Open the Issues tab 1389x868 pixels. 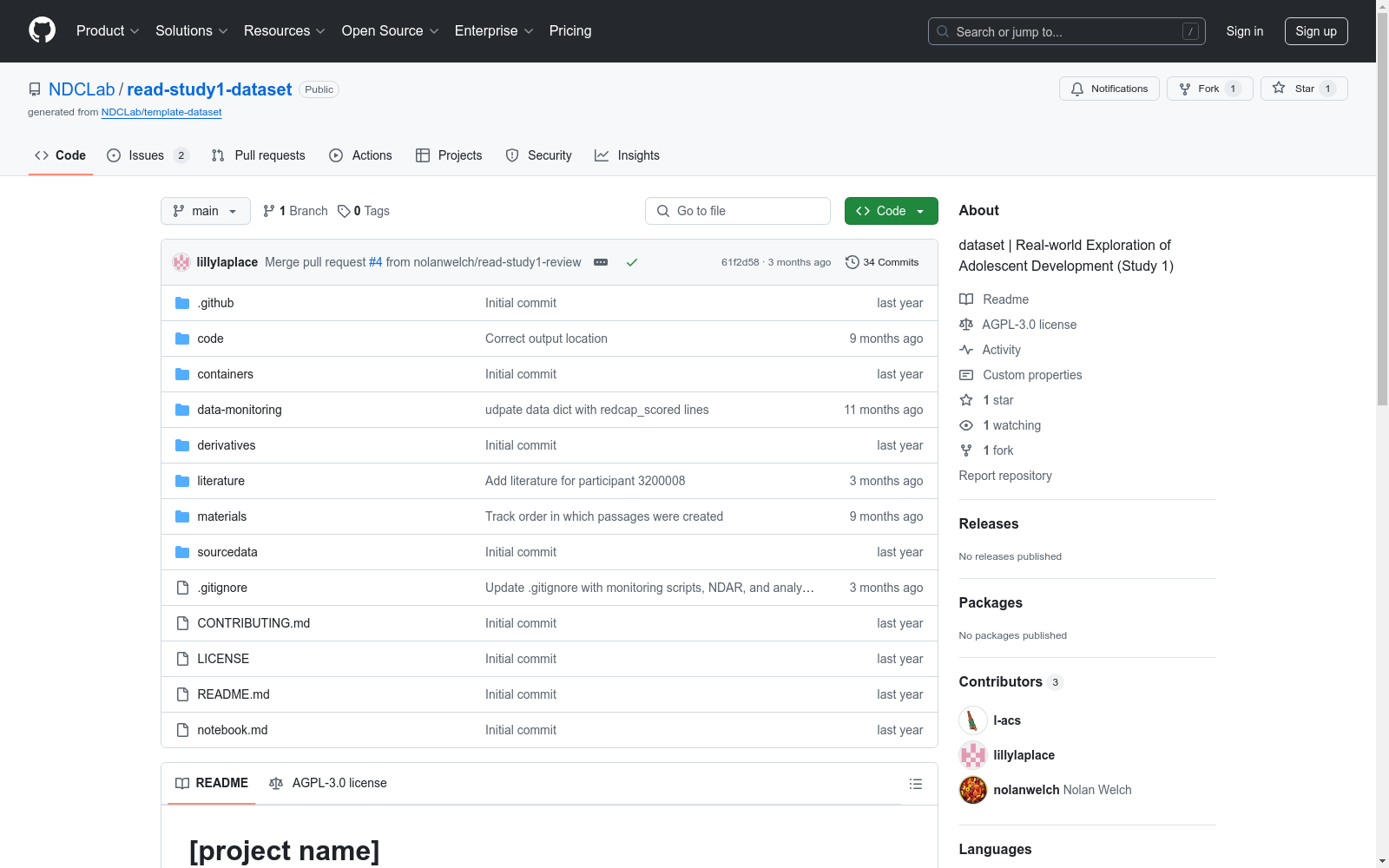point(148,155)
